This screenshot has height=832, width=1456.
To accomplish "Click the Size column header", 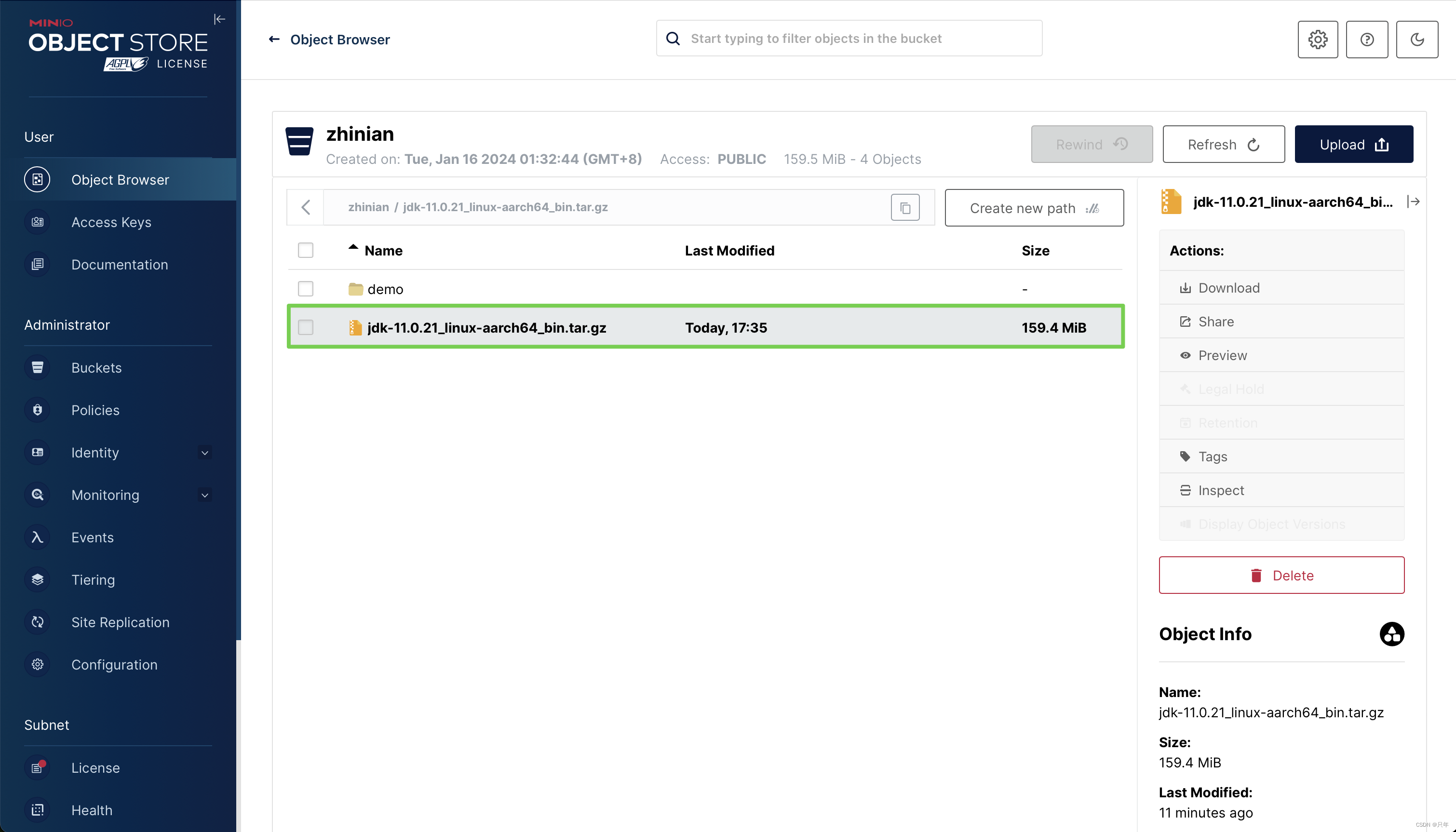I will pyautogui.click(x=1036, y=250).
